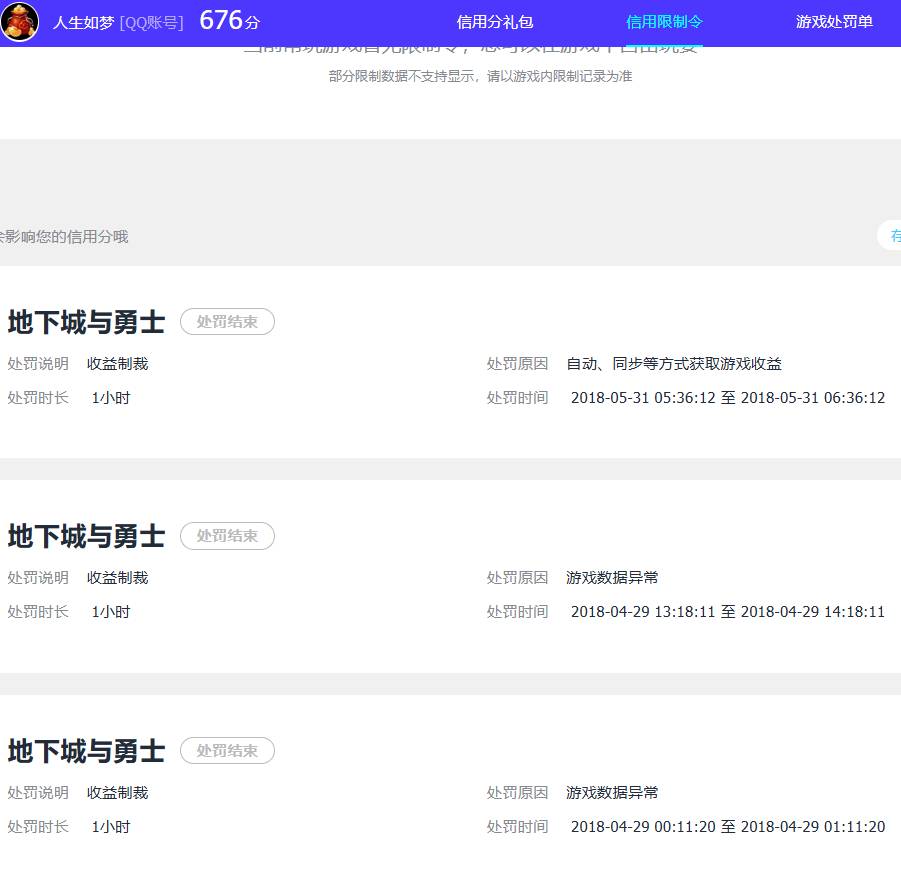Click the pill button at the right edge

click(895, 236)
